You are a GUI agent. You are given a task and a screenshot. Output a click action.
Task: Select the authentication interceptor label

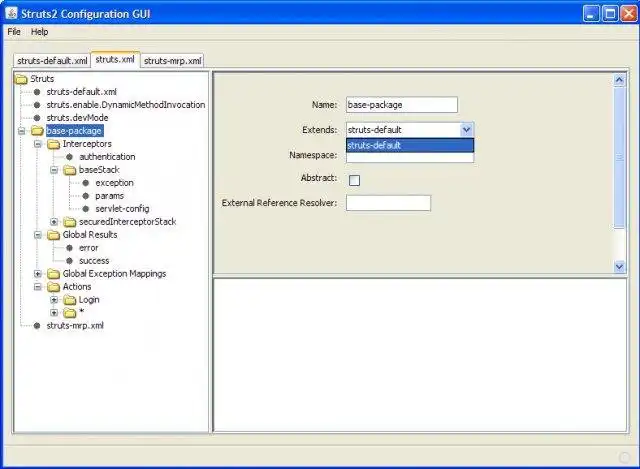click(107, 157)
